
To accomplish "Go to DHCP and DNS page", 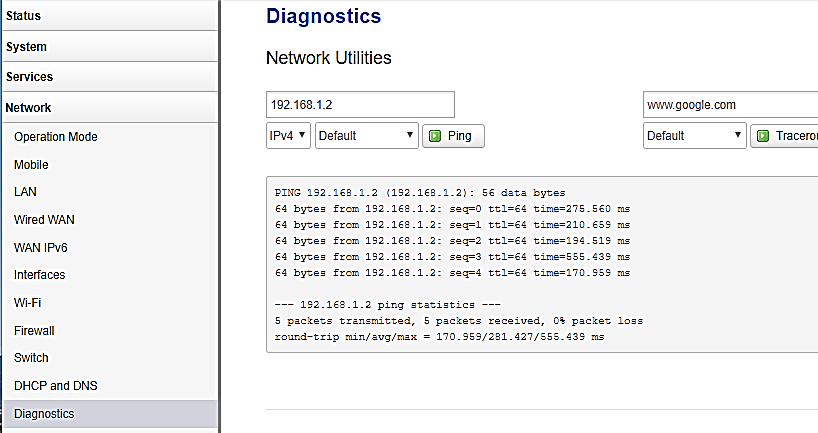I will (56, 386).
